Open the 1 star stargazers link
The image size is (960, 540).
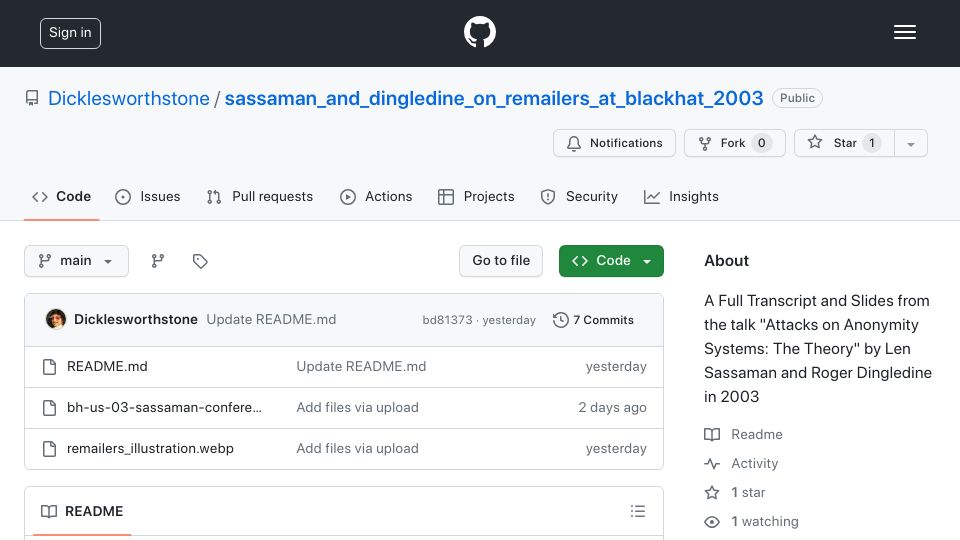735,493
